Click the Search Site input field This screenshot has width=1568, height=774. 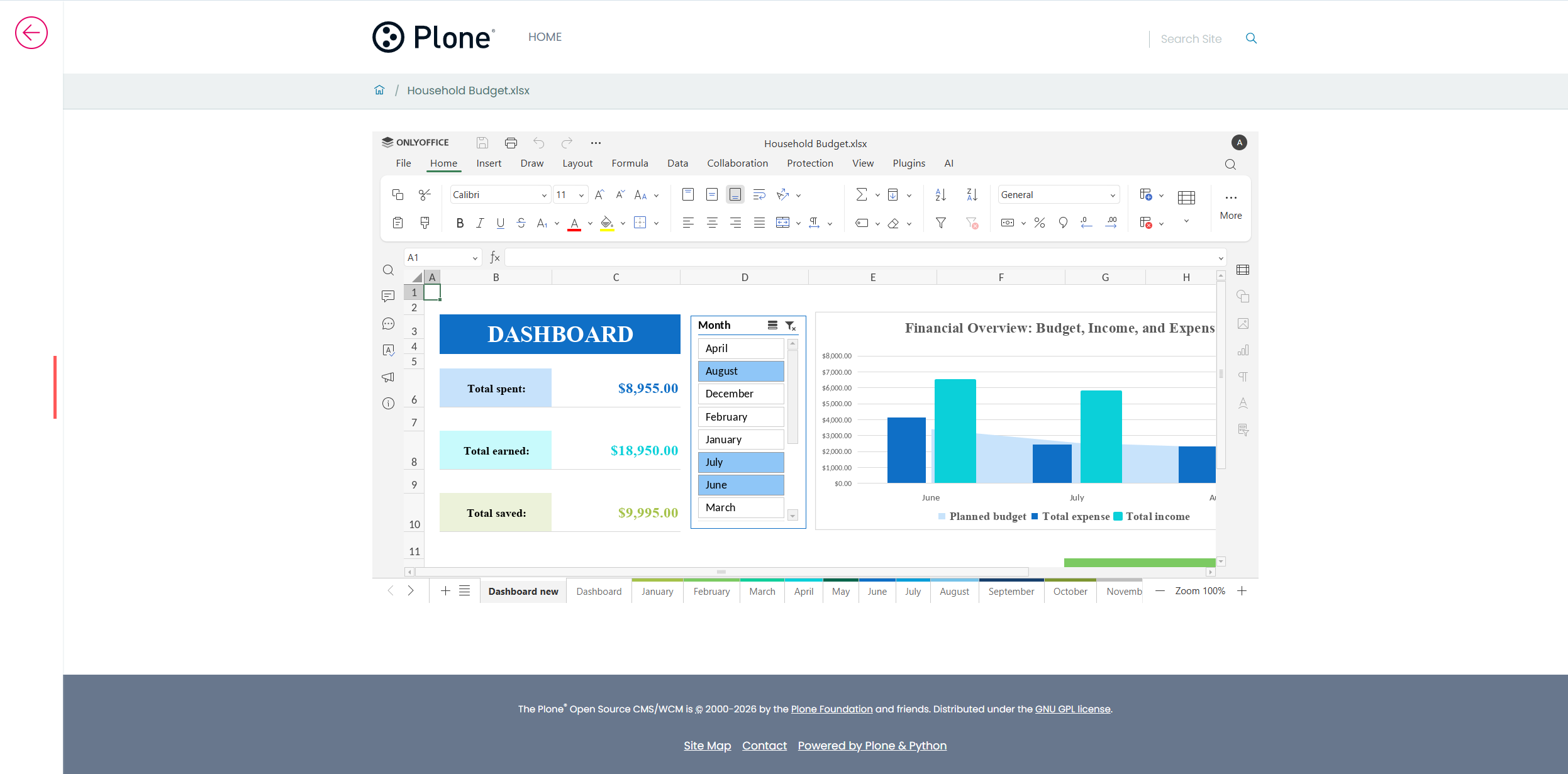(x=1191, y=39)
